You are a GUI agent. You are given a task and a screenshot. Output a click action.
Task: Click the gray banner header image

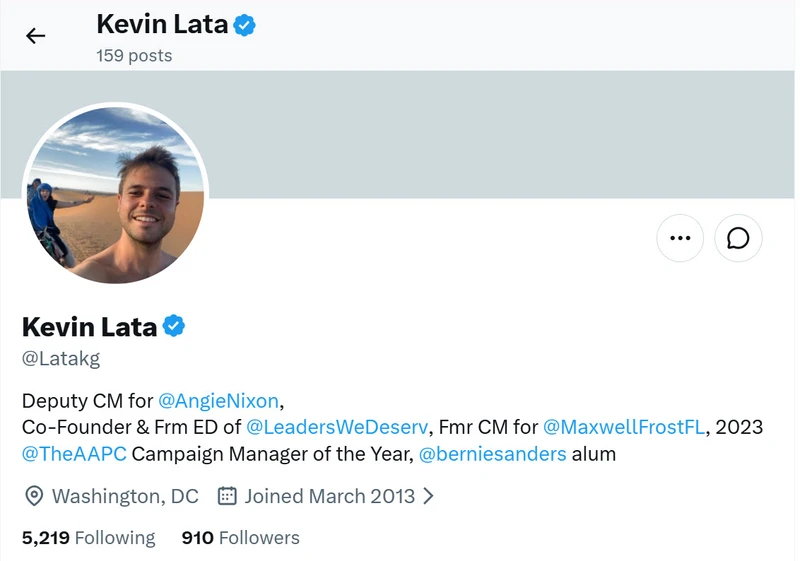(x=500, y=134)
